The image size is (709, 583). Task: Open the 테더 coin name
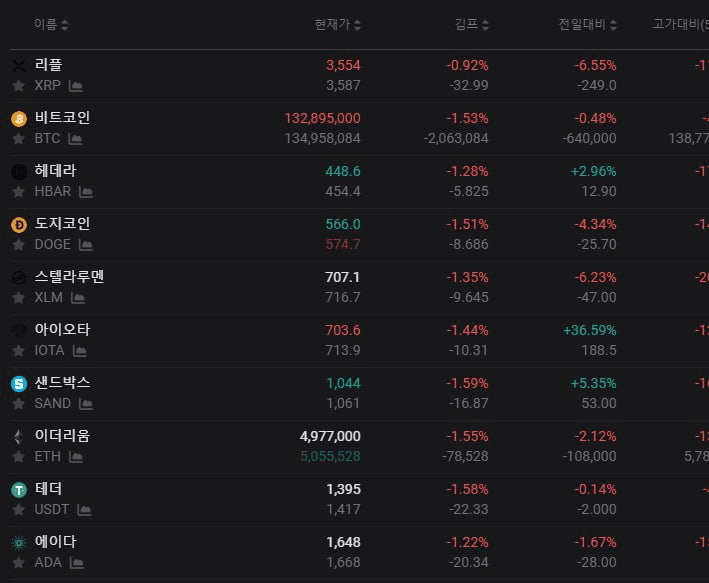(x=48, y=488)
